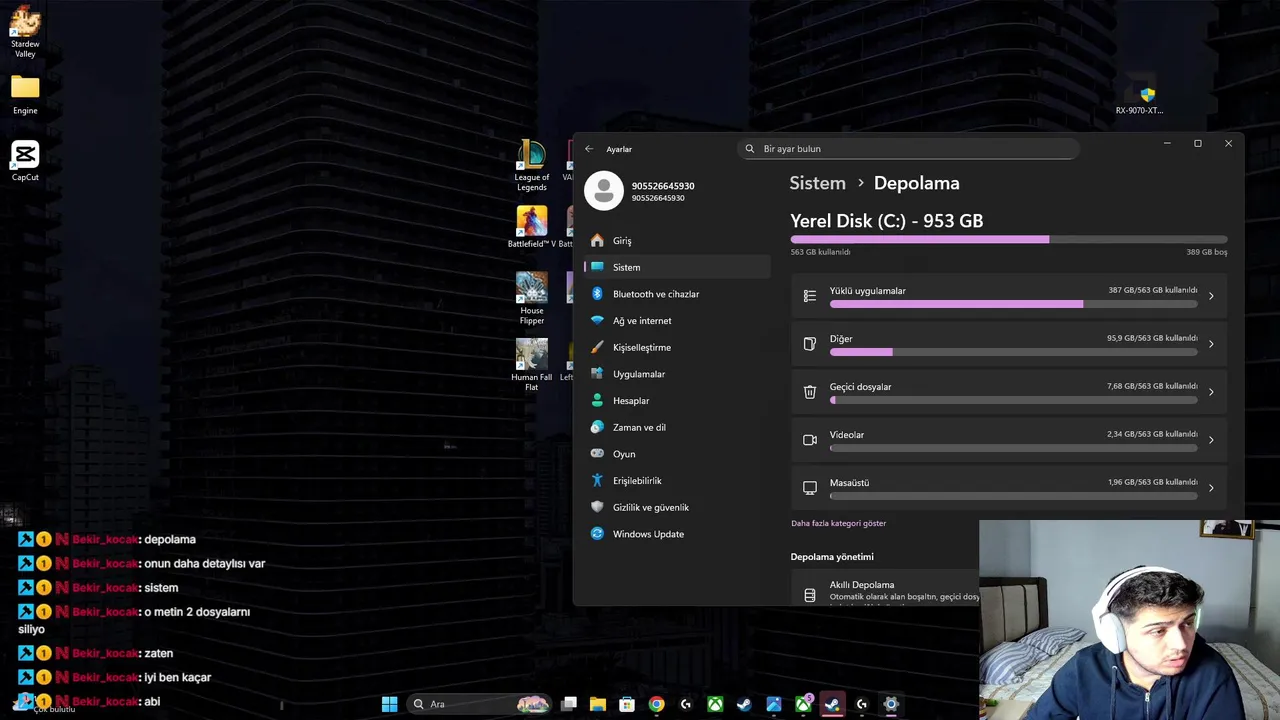This screenshot has width=1280, height=720.
Task: Open File Explorer from the taskbar
Action: (x=598, y=704)
